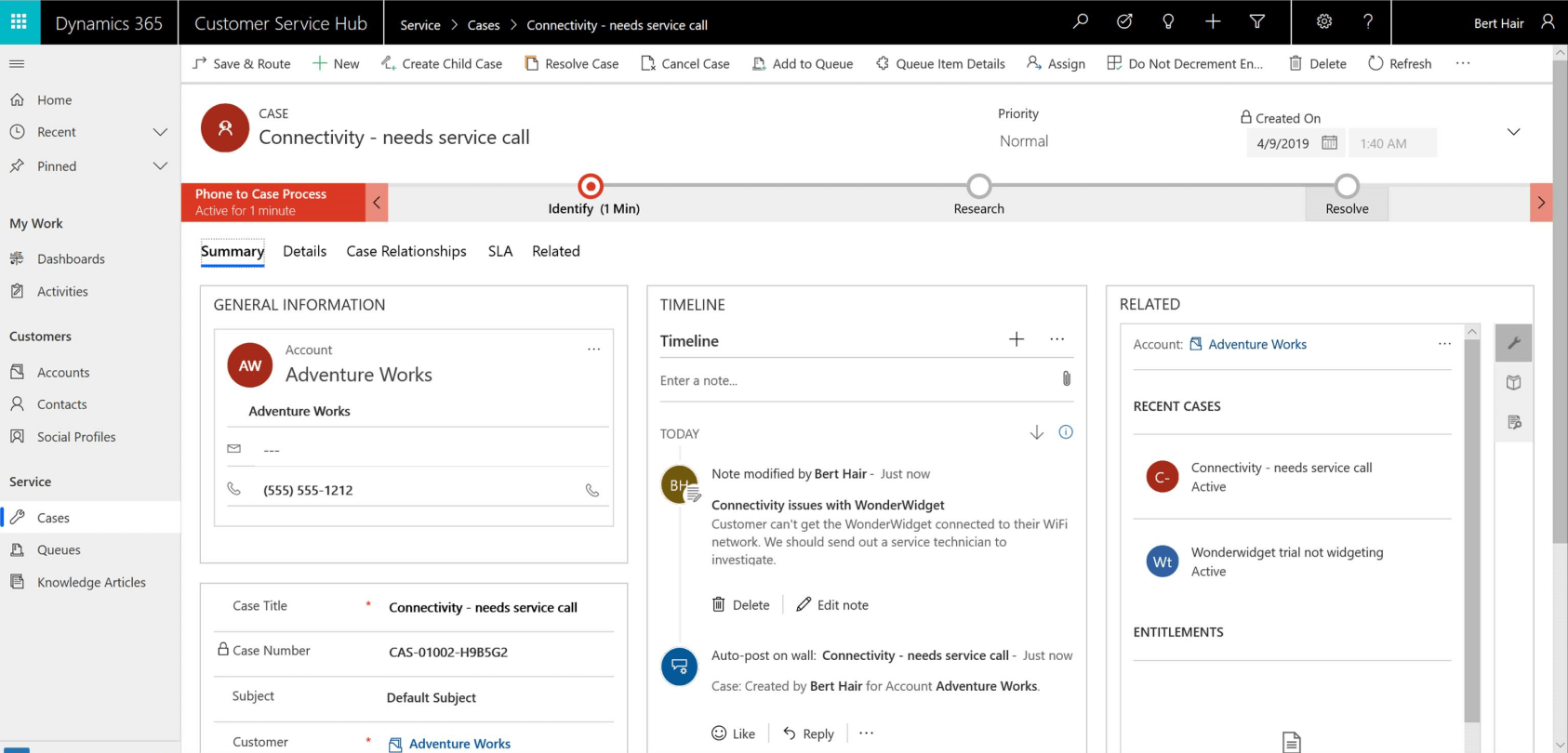Open Timeline more options ellipsis
The width and height of the screenshot is (1568, 753).
point(1057,339)
